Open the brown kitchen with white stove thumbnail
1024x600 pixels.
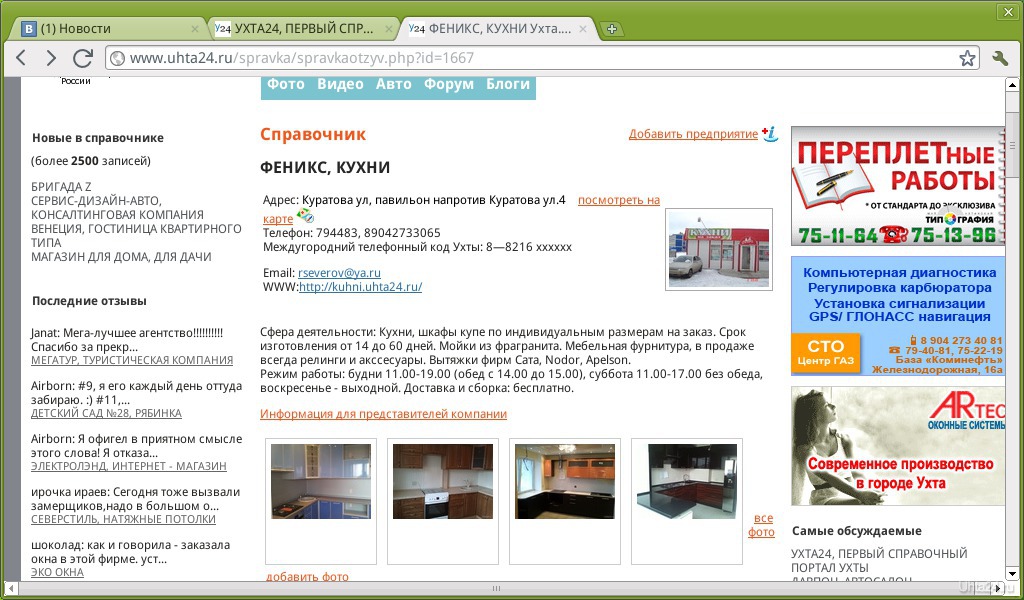point(443,481)
